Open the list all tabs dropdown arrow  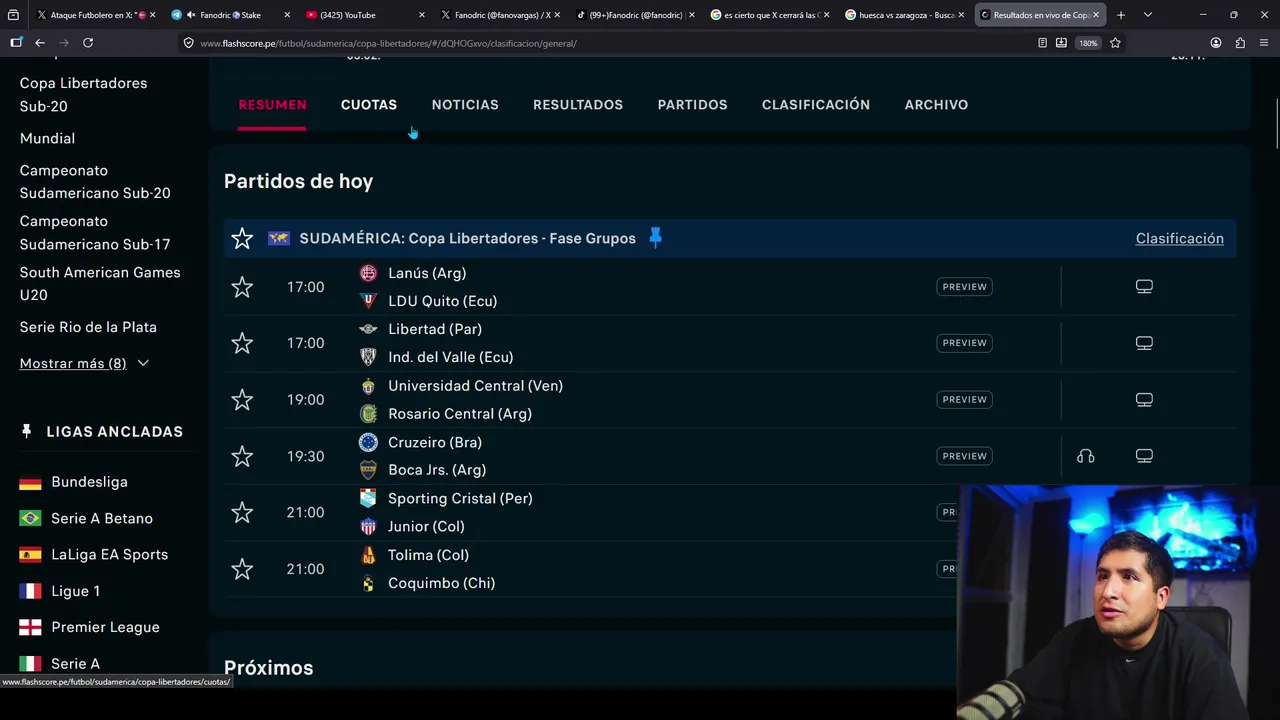tap(1147, 15)
